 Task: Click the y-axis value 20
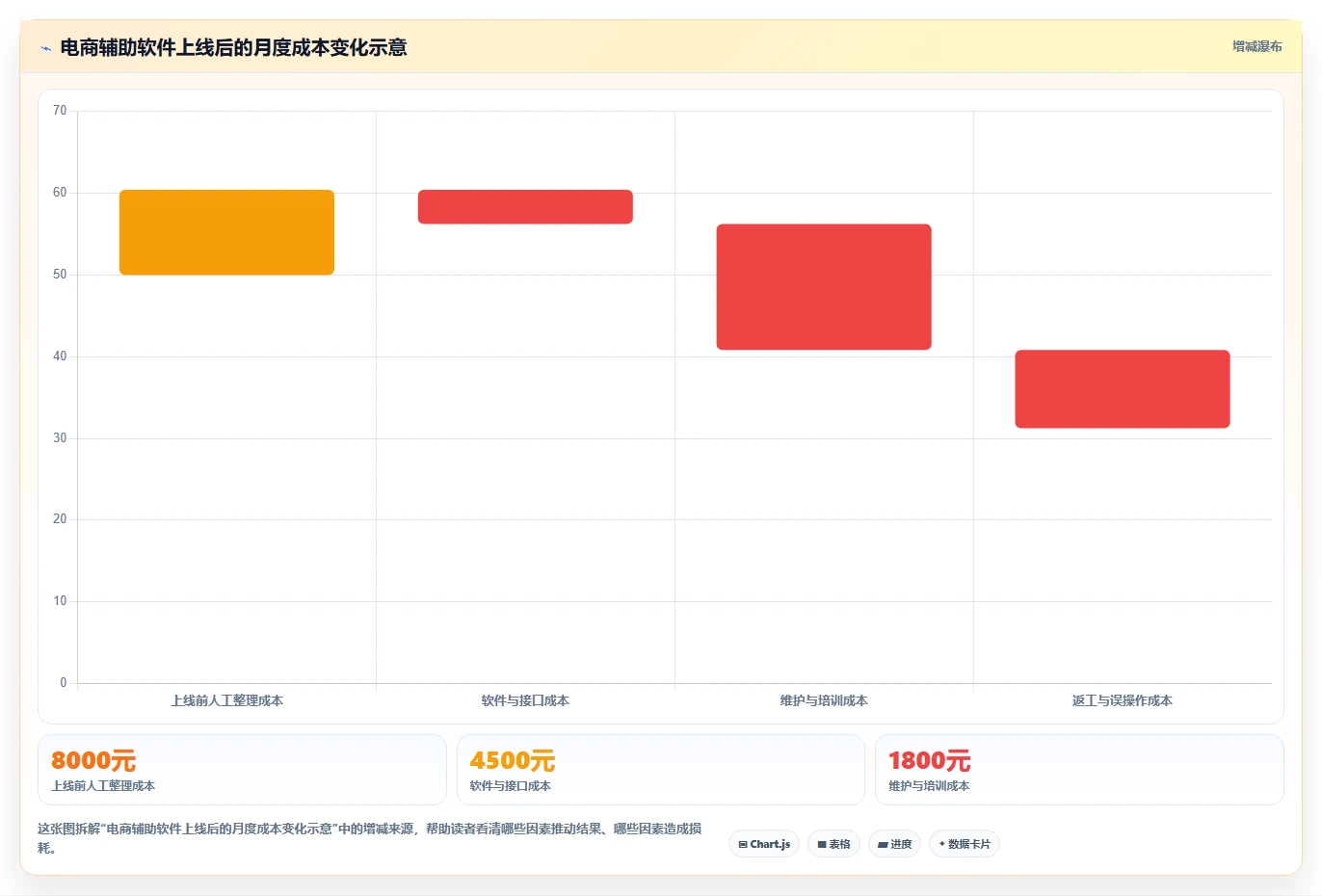[x=60, y=519]
